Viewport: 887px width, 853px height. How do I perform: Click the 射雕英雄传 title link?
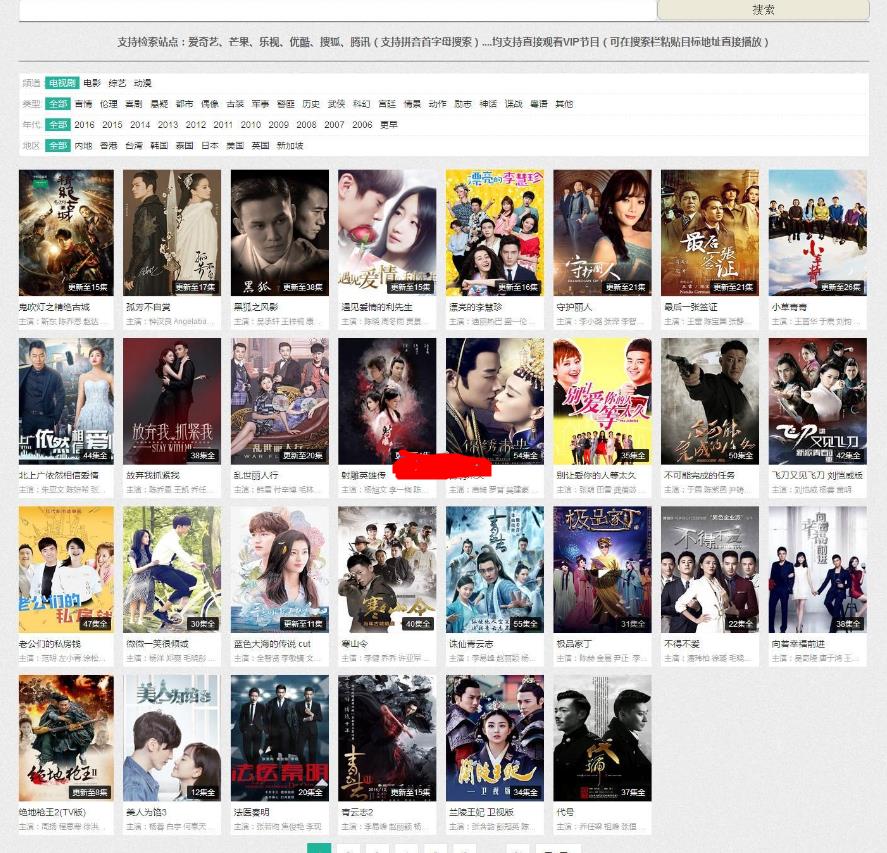point(363,475)
